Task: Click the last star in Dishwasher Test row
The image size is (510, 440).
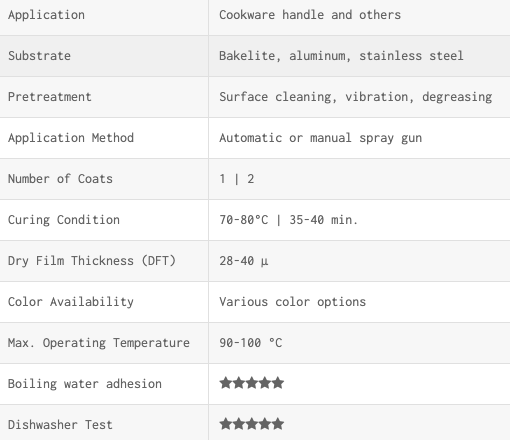Action: tap(278, 424)
